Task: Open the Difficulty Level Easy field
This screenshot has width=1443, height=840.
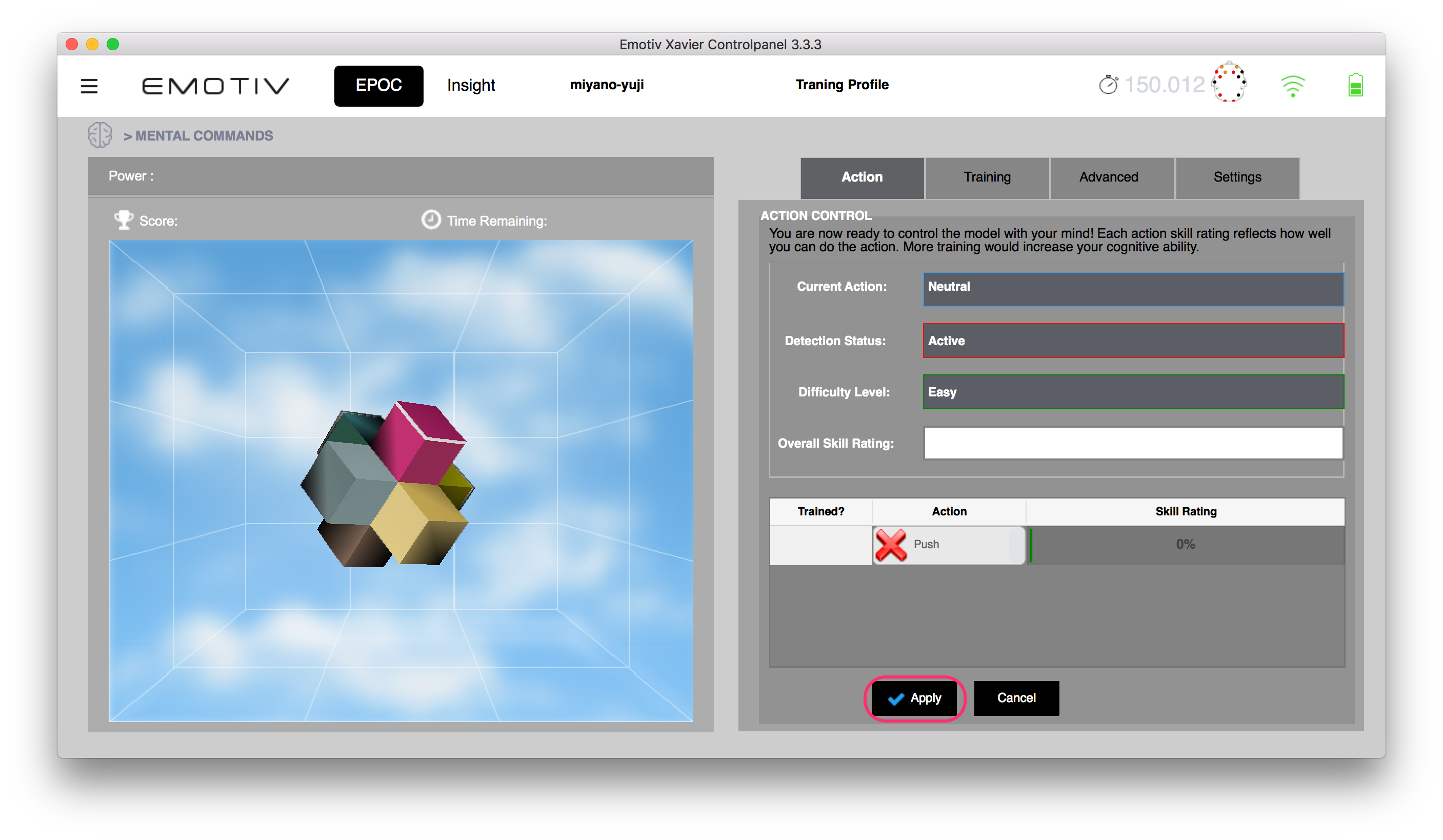Action: pos(1133,392)
